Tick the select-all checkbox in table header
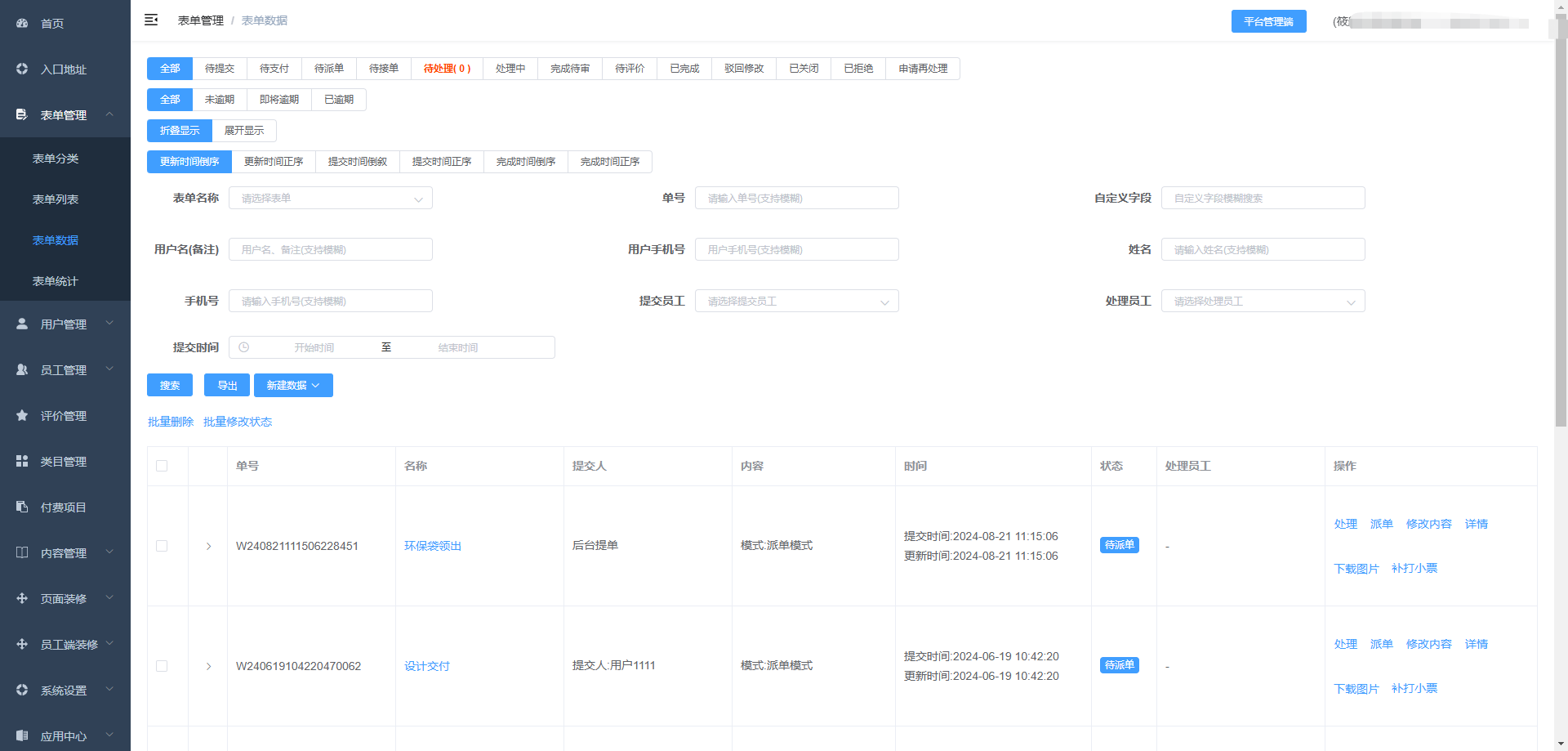The height and width of the screenshot is (751, 1568). coord(162,466)
